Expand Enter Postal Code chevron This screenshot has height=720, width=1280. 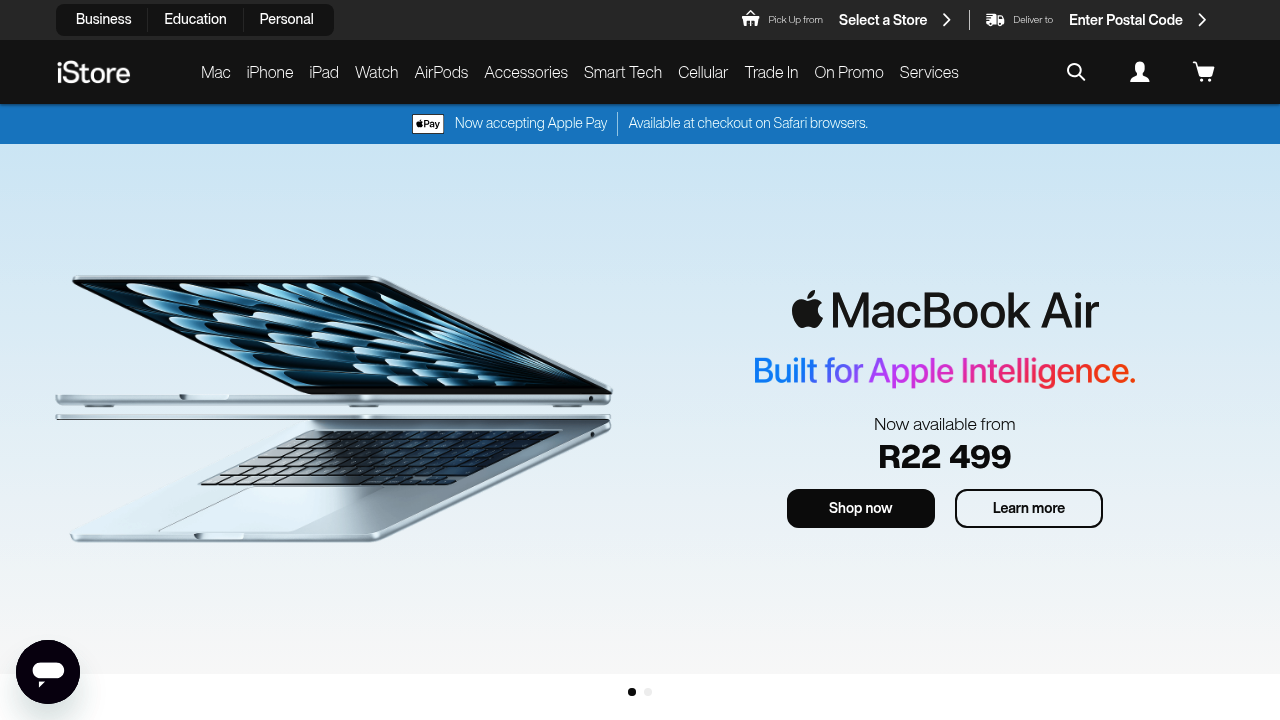pyautogui.click(x=1202, y=20)
